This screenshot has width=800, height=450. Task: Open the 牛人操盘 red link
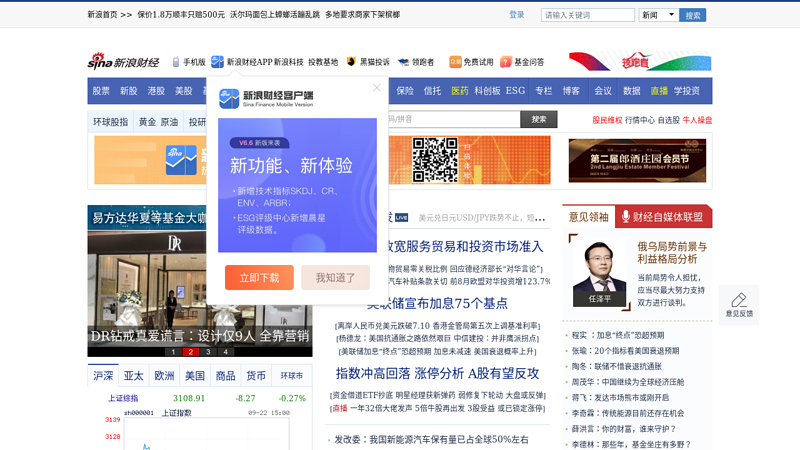[x=697, y=120]
